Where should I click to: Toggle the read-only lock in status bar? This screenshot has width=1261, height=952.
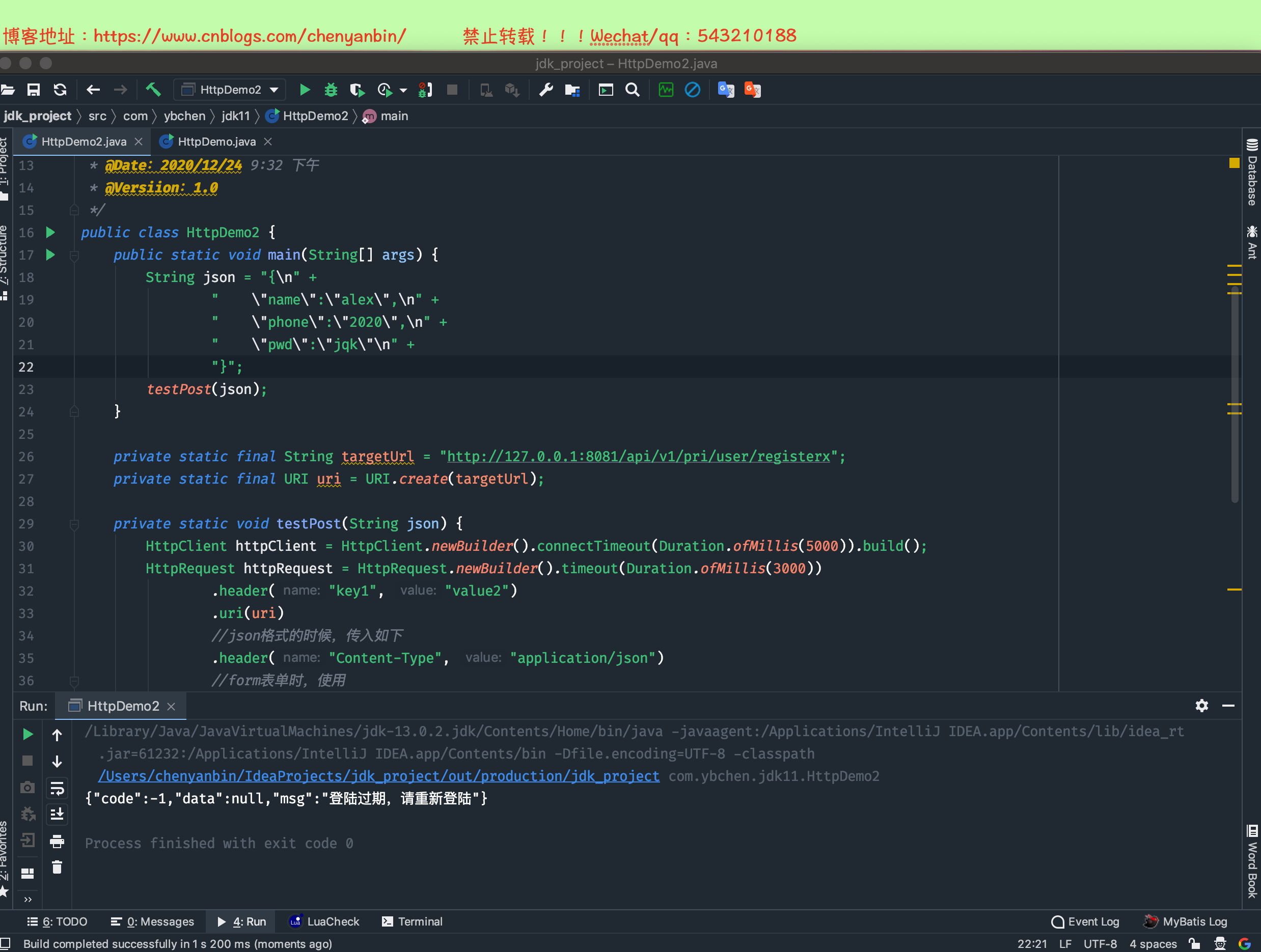pyautogui.click(x=1194, y=943)
